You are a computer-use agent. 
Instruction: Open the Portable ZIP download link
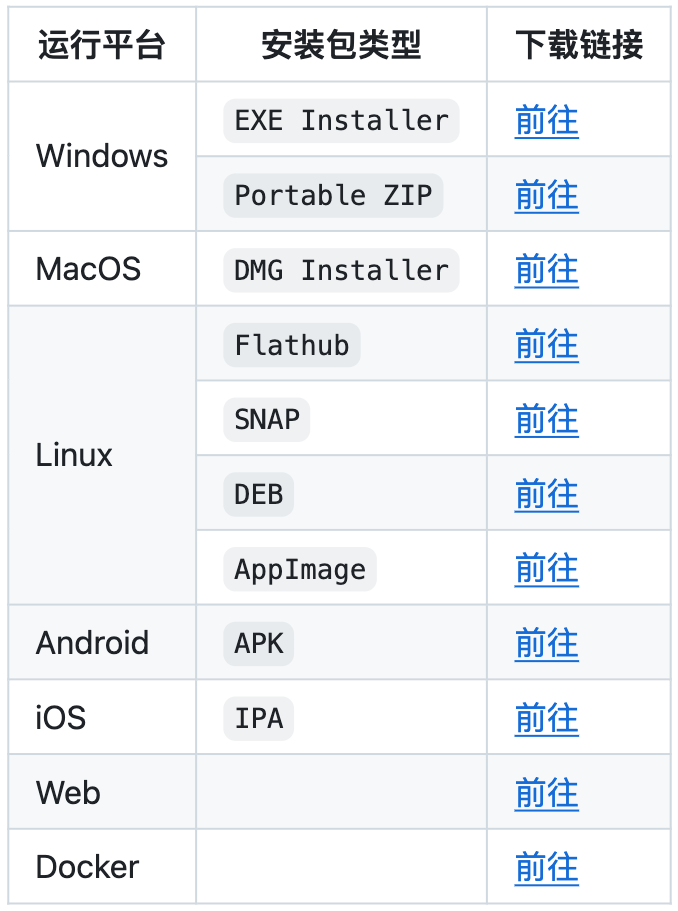(x=546, y=195)
